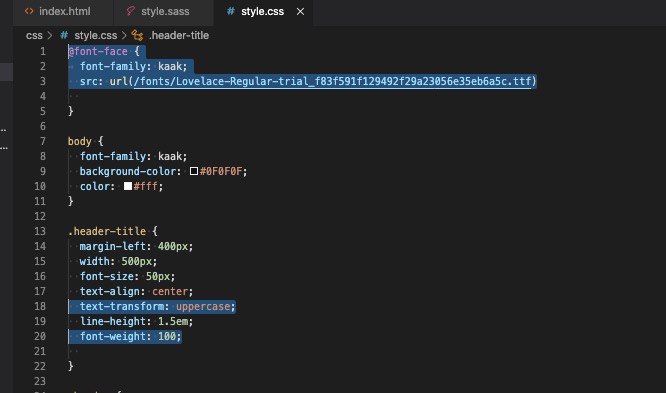Click 'line-height: 1.5em;' on line 19
The width and height of the screenshot is (666, 393).
tap(136, 321)
